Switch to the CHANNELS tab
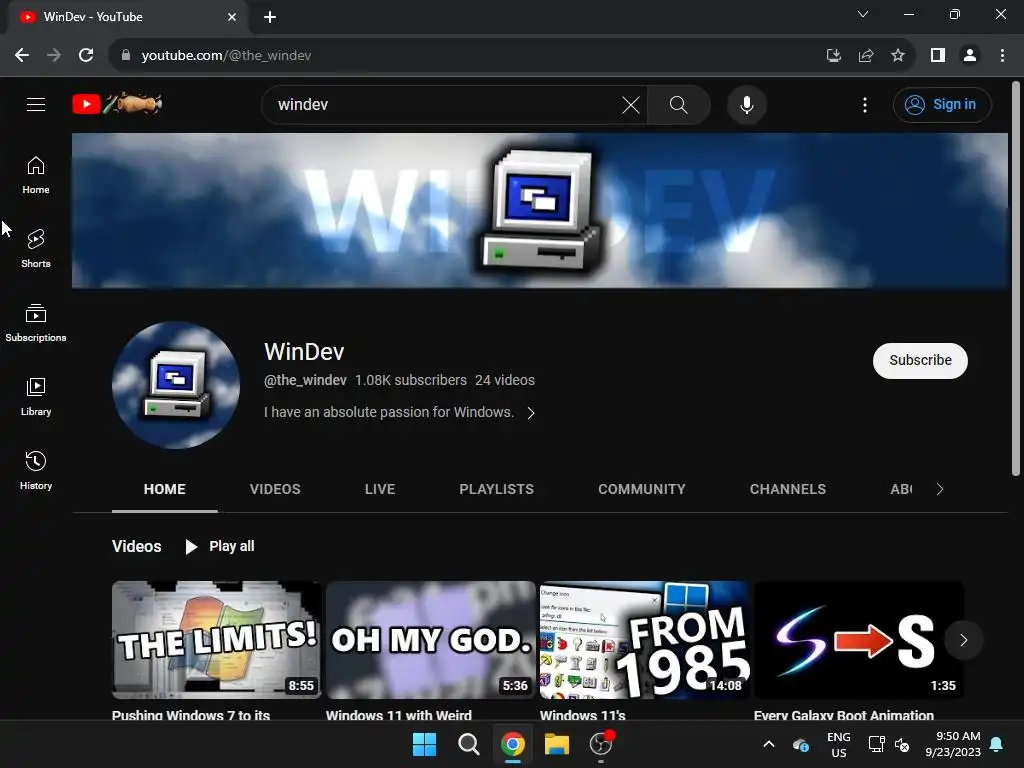The height and width of the screenshot is (768, 1024). point(788,489)
